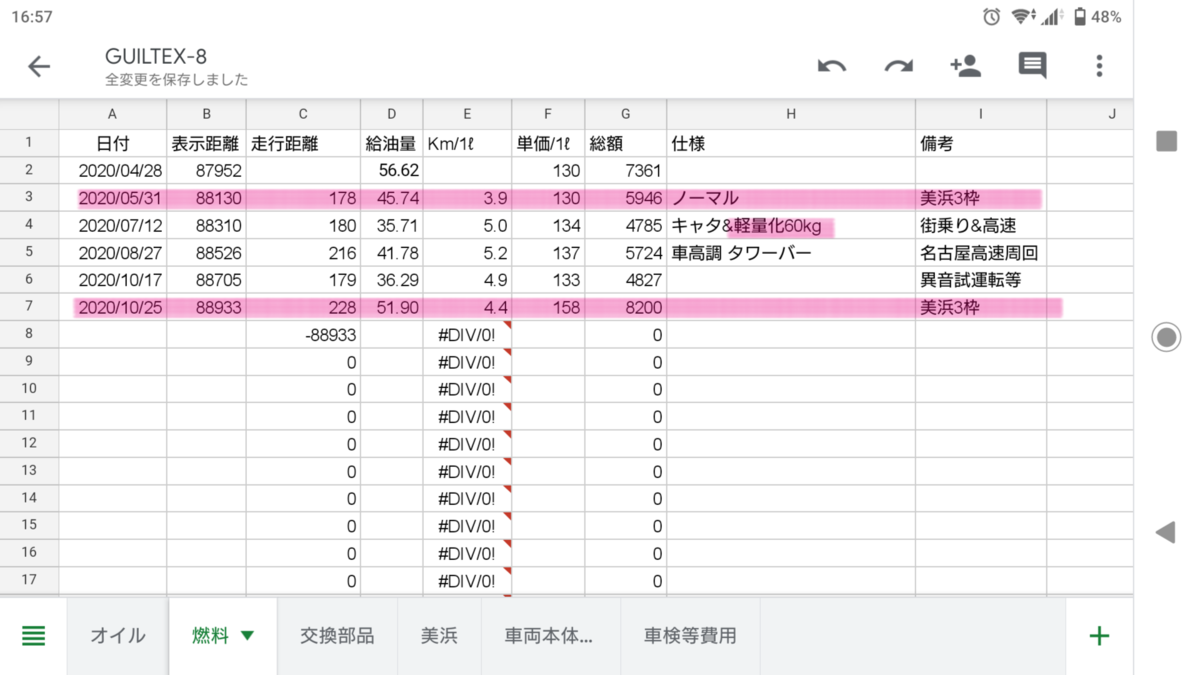Tap the alarm icon in the status bar
The image size is (1200, 675).
(991, 16)
